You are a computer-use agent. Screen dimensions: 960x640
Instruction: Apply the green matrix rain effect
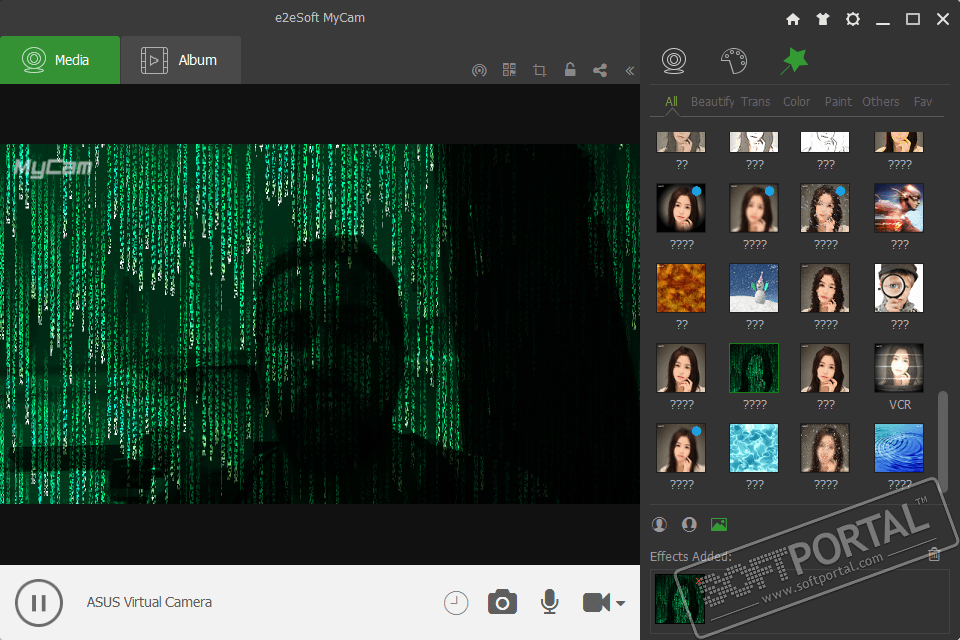[x=754, y=368]
